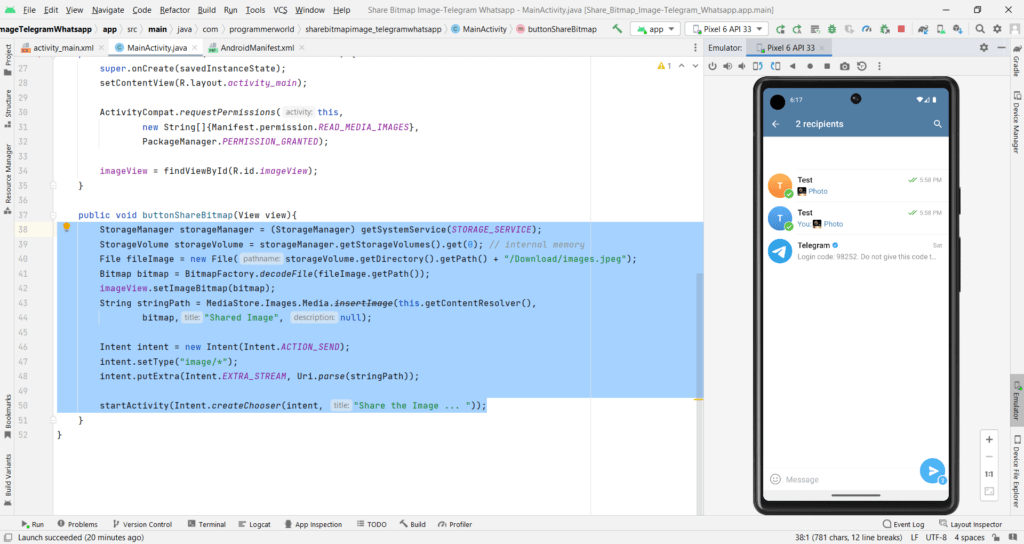
Task: Open emulator snapshots icon
Action: 862,66
